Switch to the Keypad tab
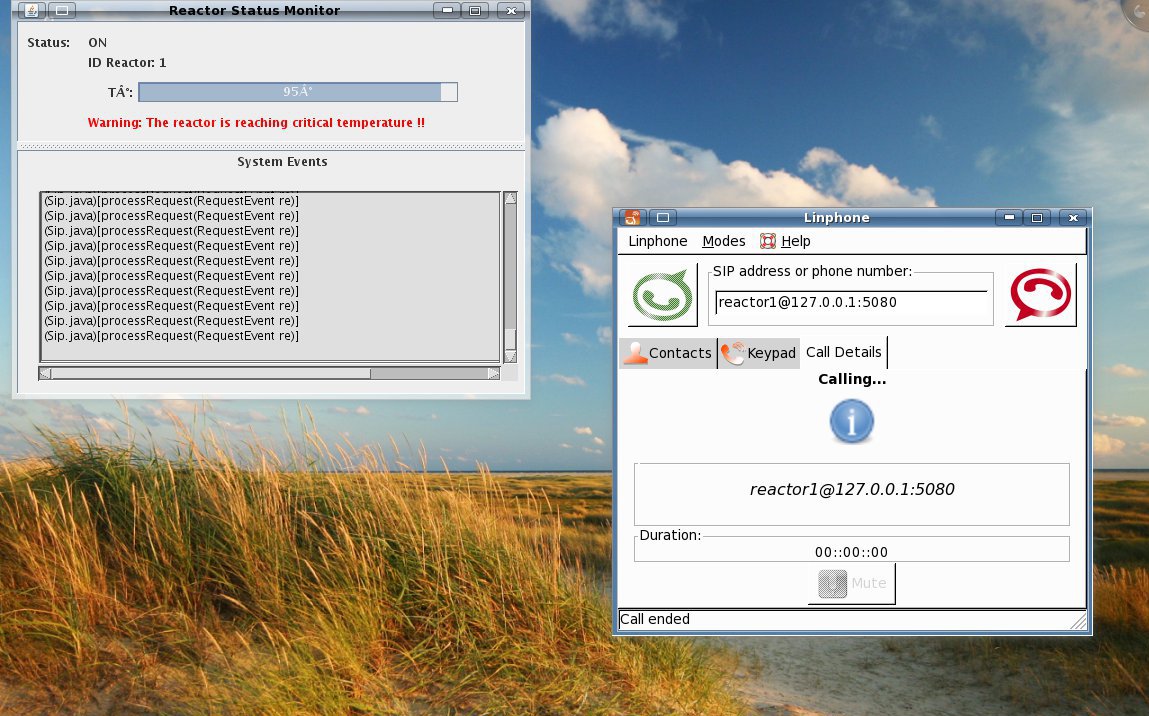Image resolution: width=1149 pixels, height=716 pixels. point(759,353)
